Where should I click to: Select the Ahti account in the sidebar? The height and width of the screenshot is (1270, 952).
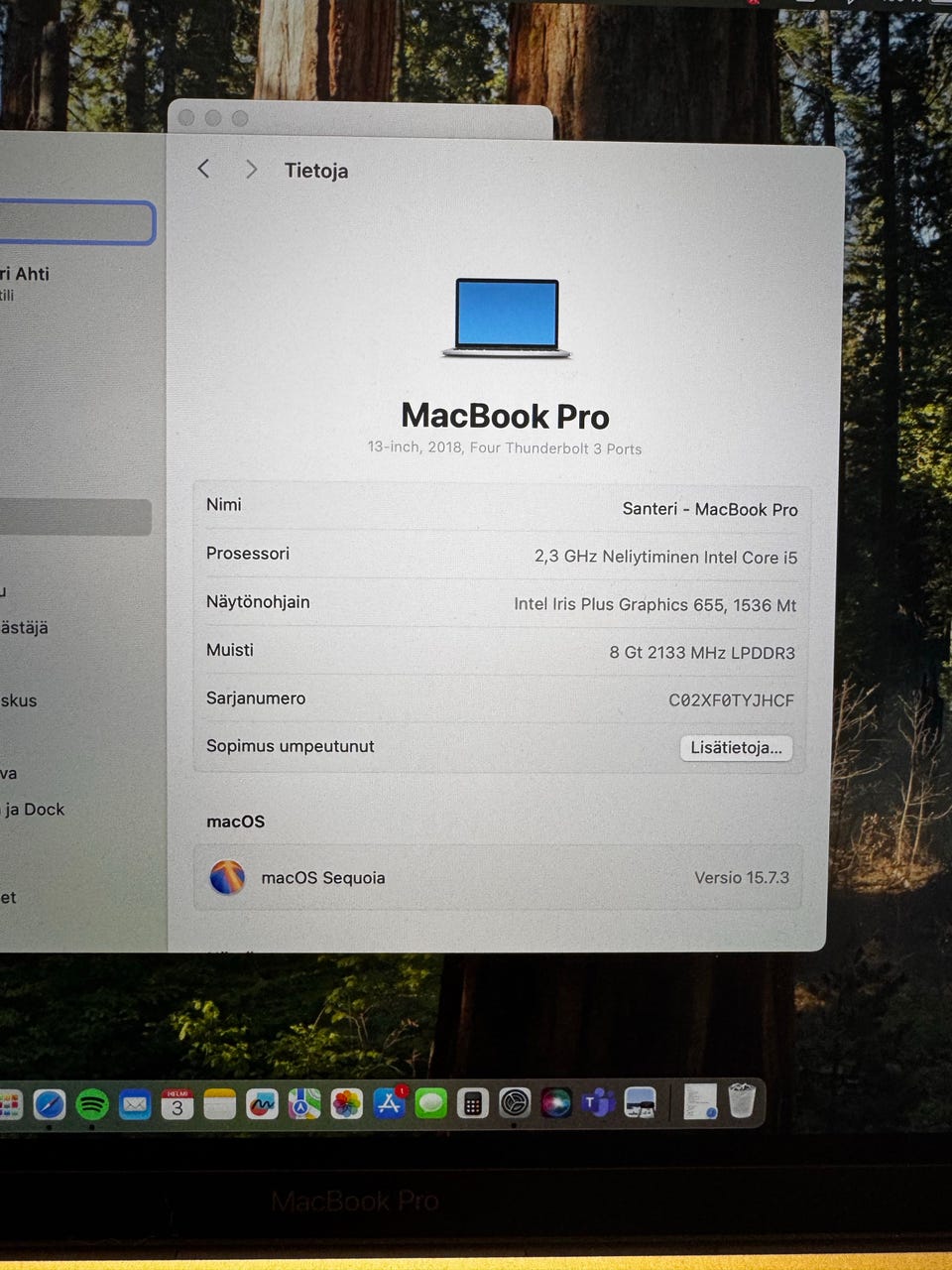25,283
